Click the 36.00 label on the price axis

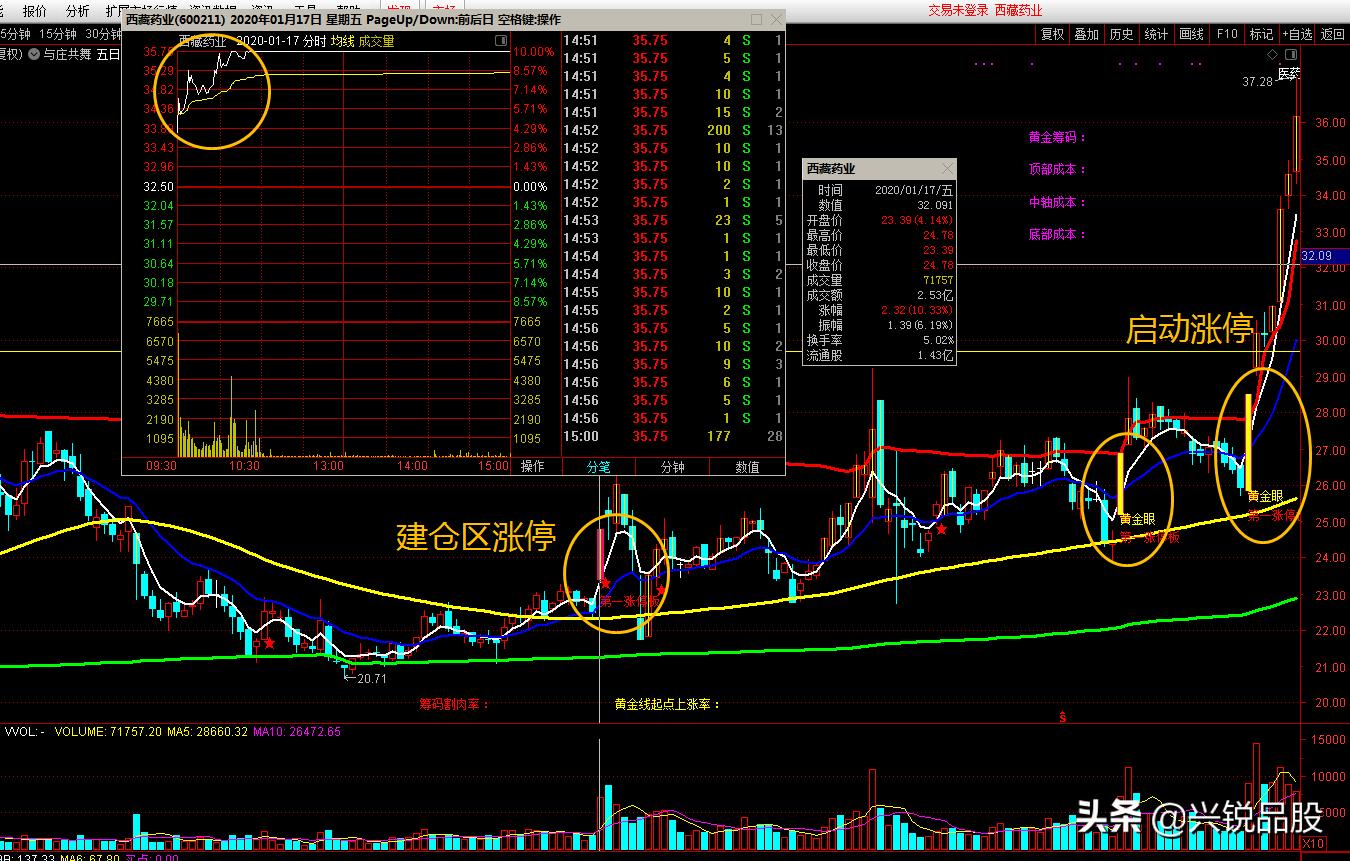point(1330,123)
